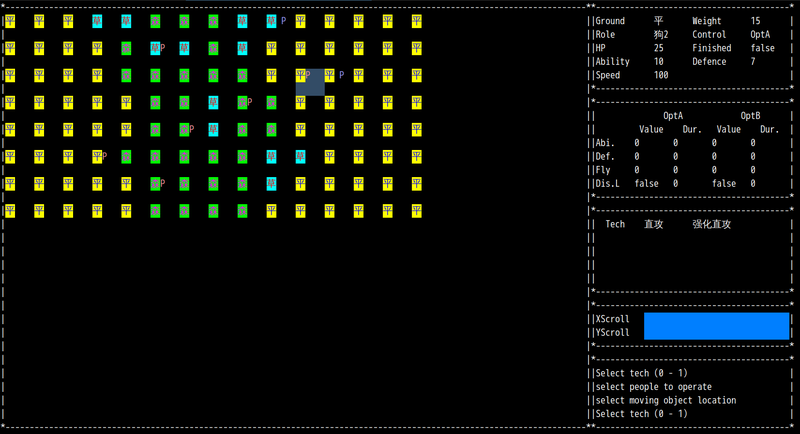Click the Ground label
Viewport: 800px width, 434px height.
tap(610, 21)
